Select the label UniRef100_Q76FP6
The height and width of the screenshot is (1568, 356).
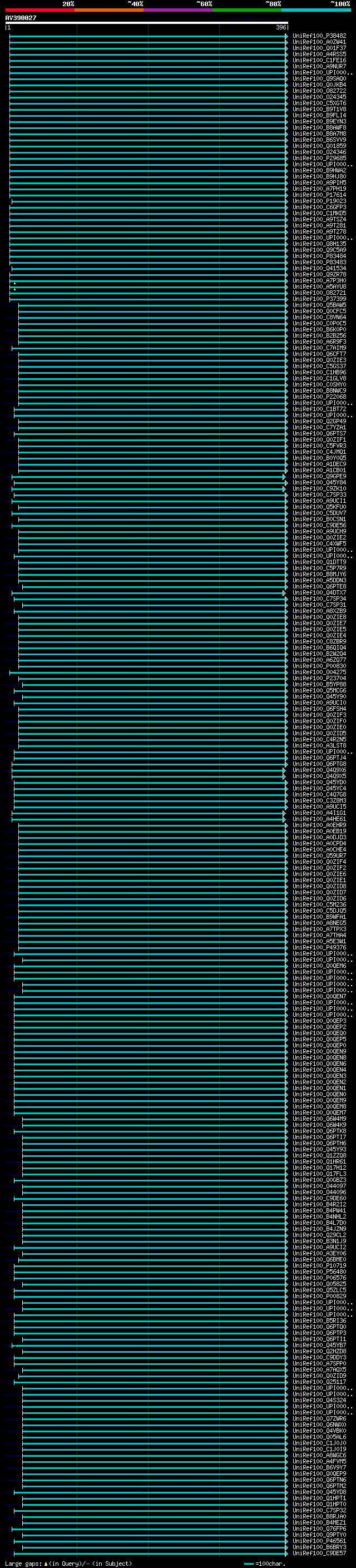point(319,1529)
